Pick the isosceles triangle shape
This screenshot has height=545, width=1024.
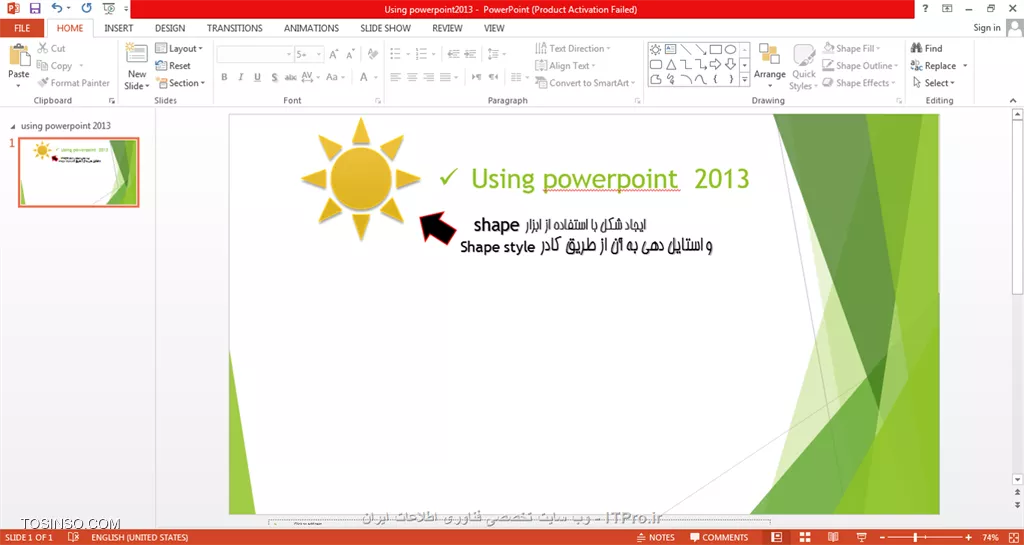click(x=670, y=64)
